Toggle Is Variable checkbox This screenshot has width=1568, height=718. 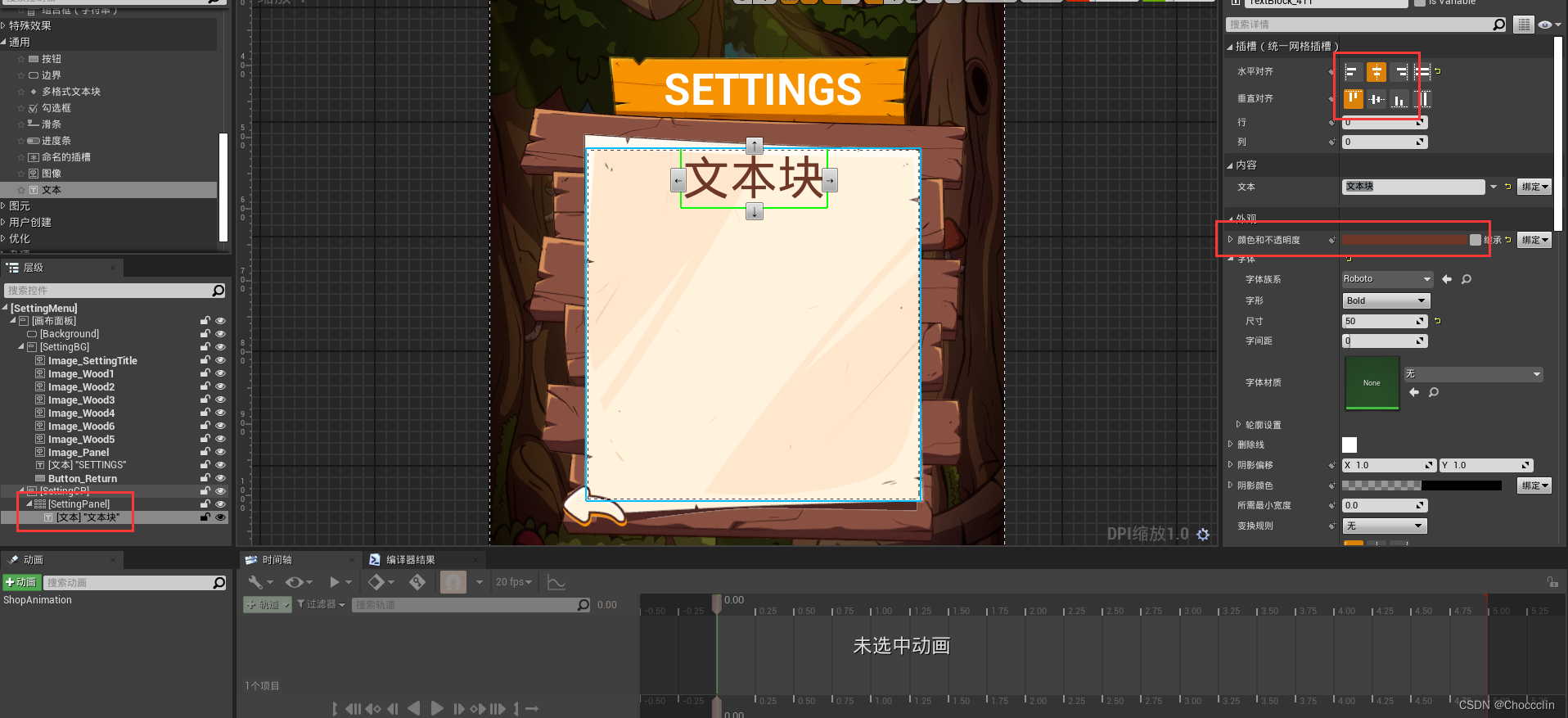pyautogui.click(x=1420, y=2)
